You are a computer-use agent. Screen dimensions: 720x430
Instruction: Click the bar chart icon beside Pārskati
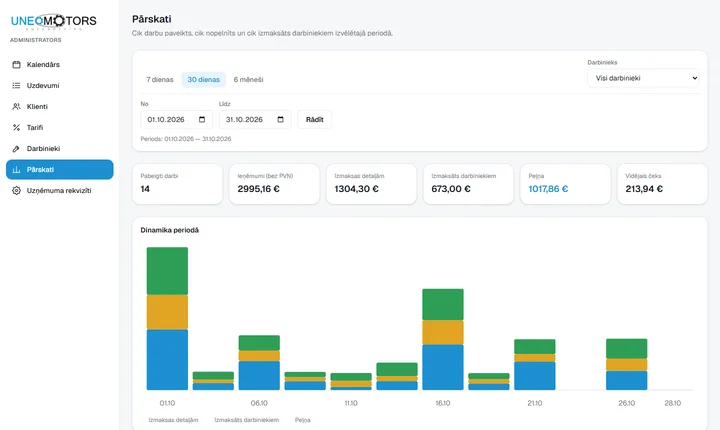pyautogui.click(x=17, y=170)
